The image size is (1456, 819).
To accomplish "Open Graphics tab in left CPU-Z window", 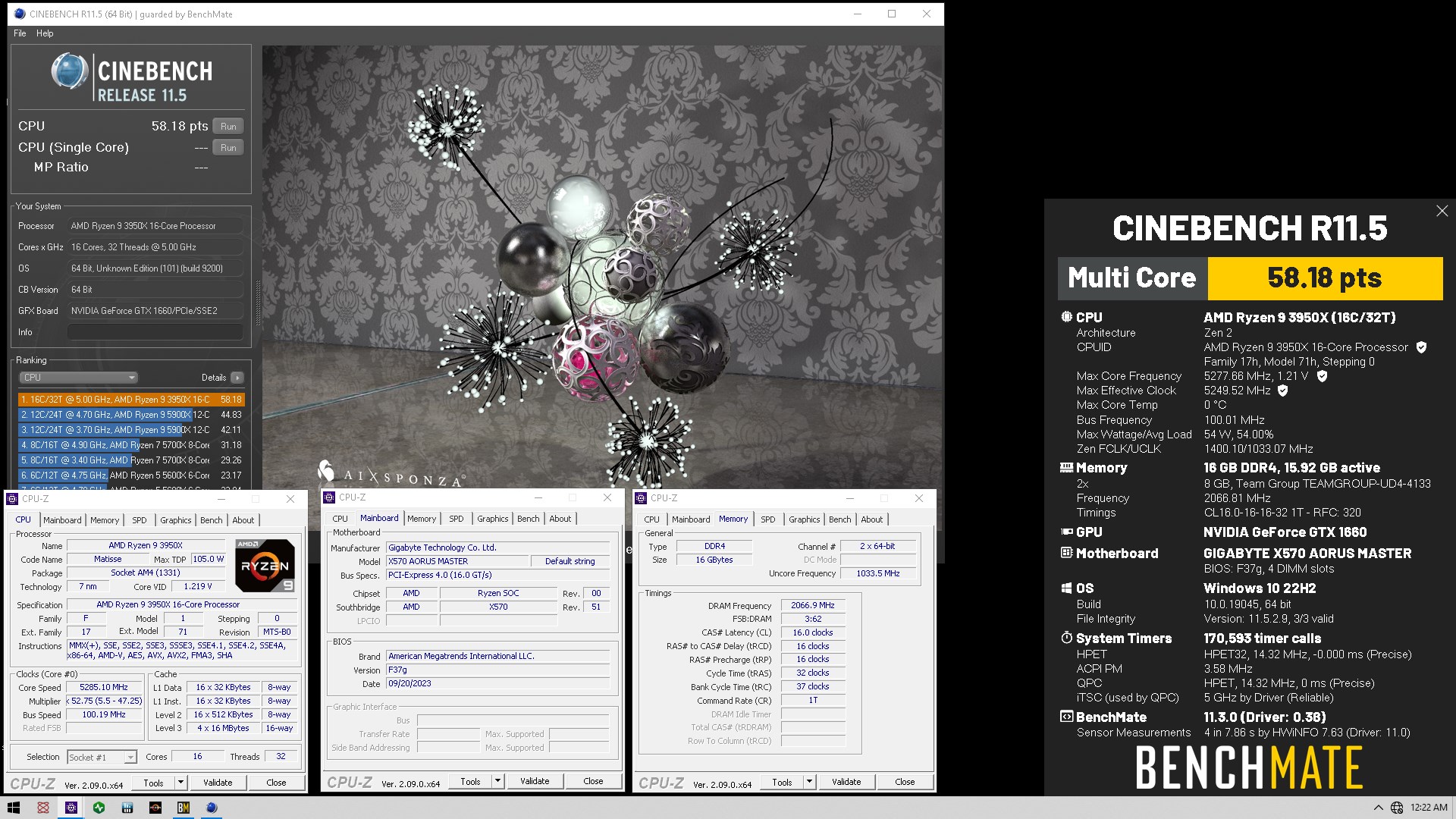I will tap(176, 520).
